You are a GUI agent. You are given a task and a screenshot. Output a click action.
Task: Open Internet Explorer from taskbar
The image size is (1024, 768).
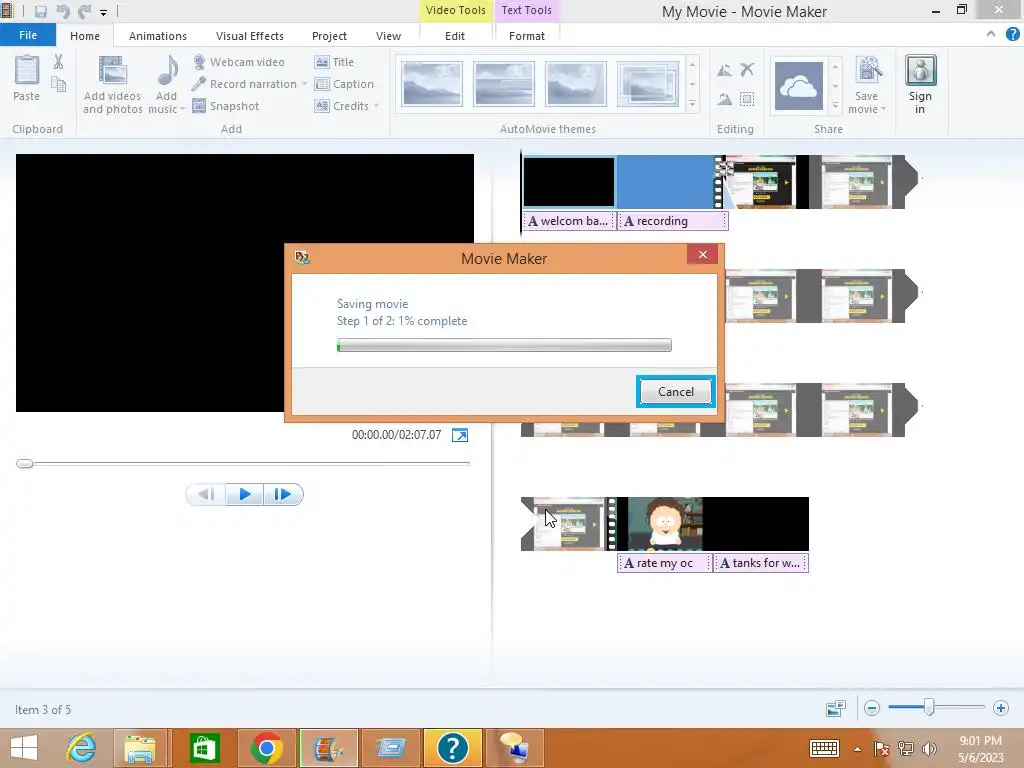point(82,748)
